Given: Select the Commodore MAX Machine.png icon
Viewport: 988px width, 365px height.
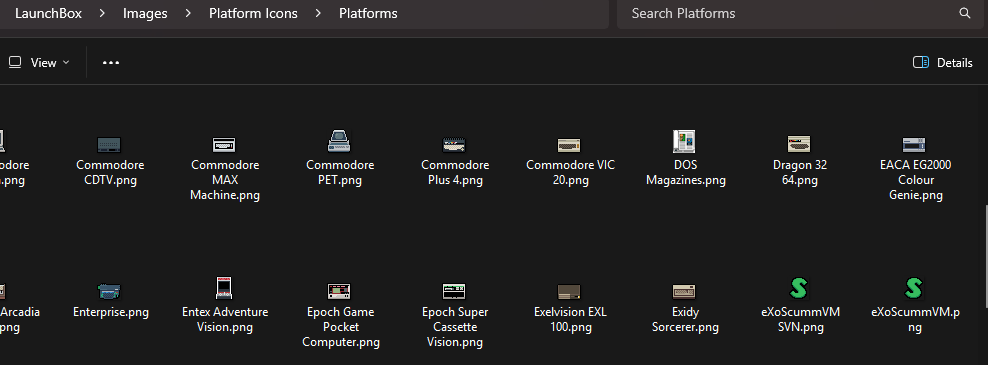Looking at the screenshot, I should click(x=224, y=144).
